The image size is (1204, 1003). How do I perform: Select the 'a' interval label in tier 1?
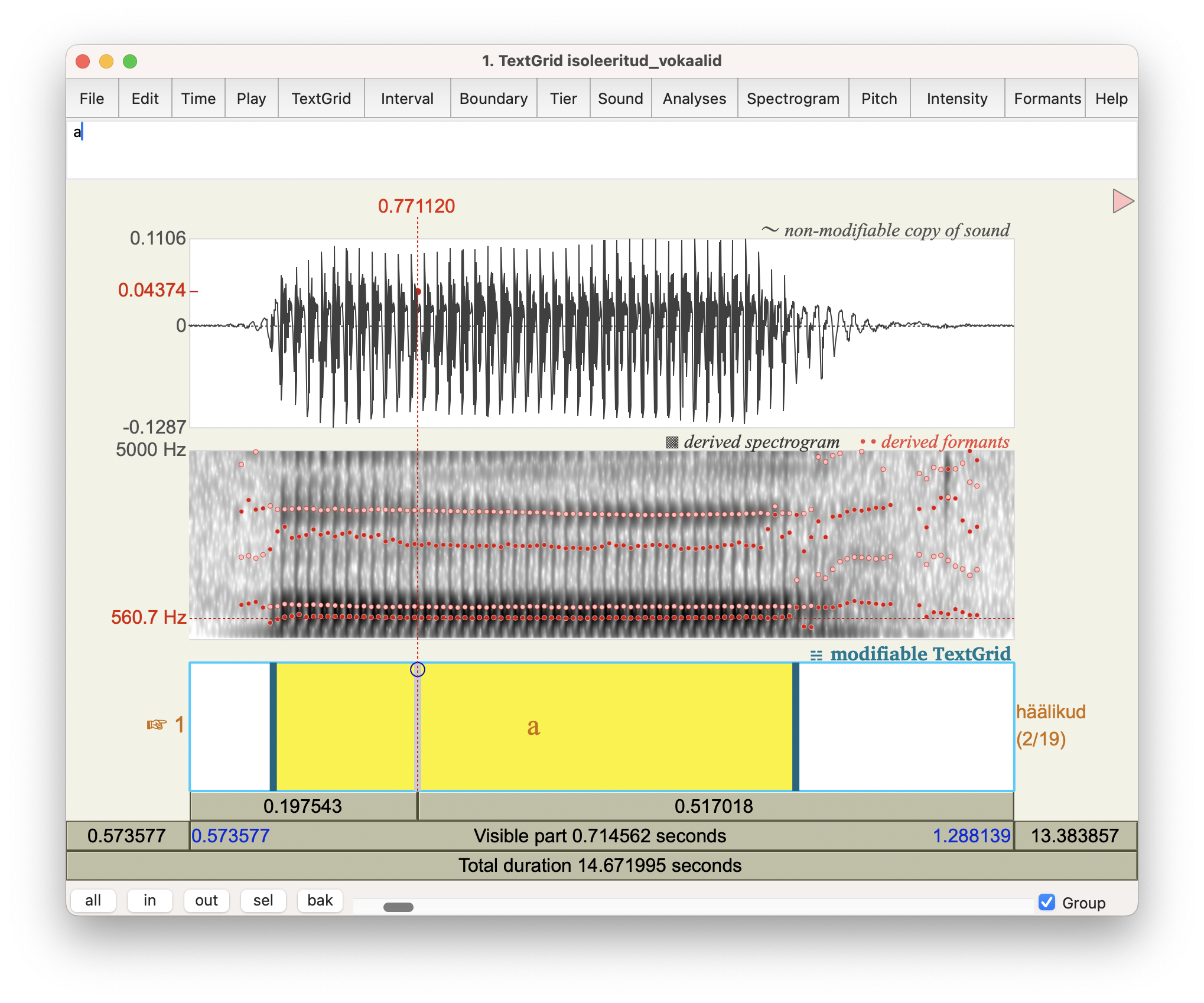(x=533, y=727)
